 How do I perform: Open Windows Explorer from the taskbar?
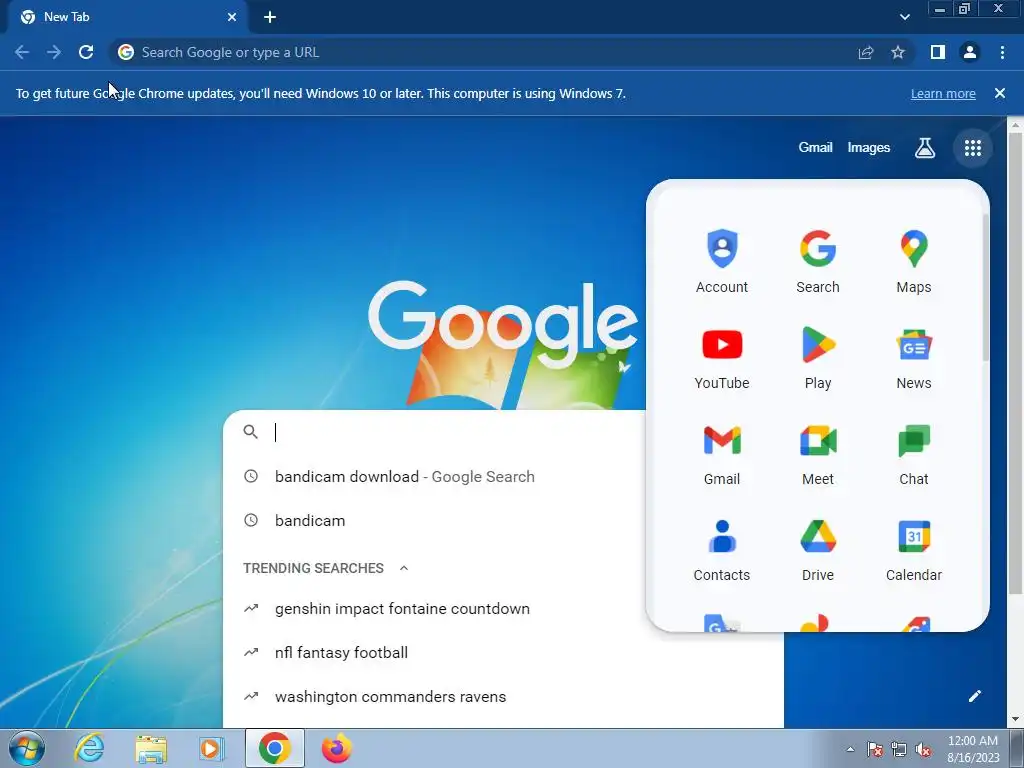(151, 748)
